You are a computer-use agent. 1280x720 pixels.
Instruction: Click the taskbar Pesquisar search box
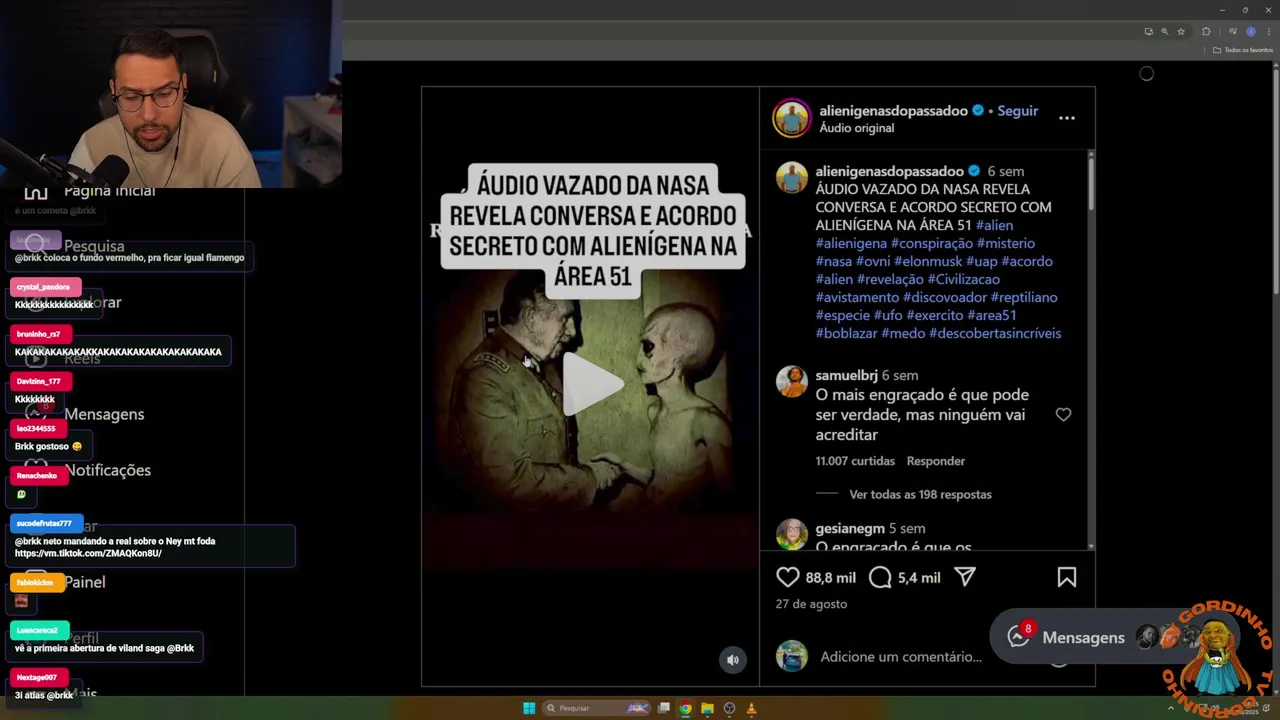[x=596, y=708]
